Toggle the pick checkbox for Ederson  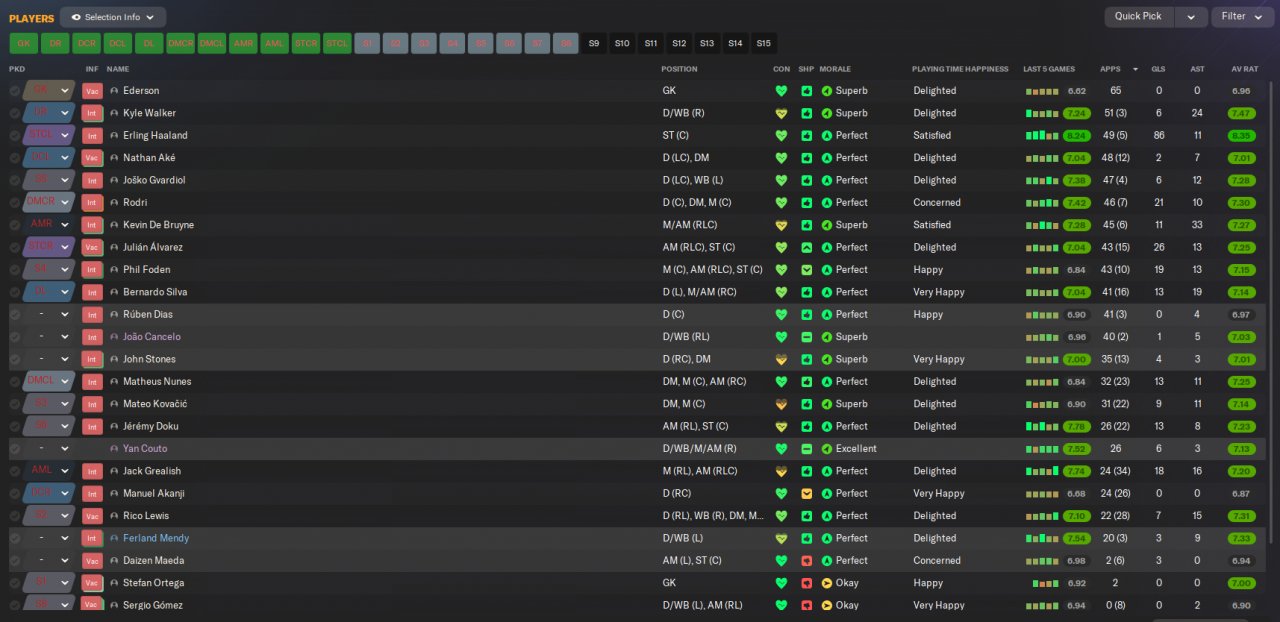point(15,91)
